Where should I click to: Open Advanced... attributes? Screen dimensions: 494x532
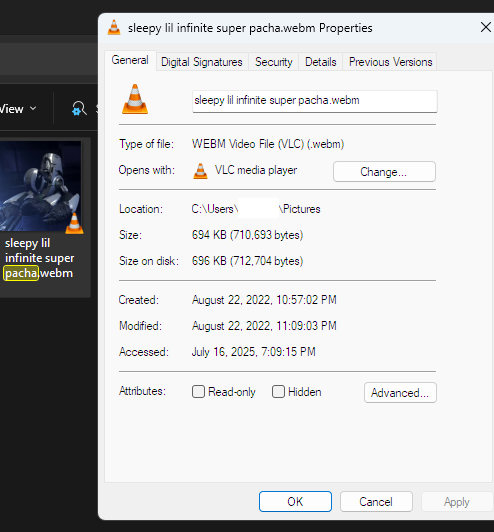pos(400,393)
